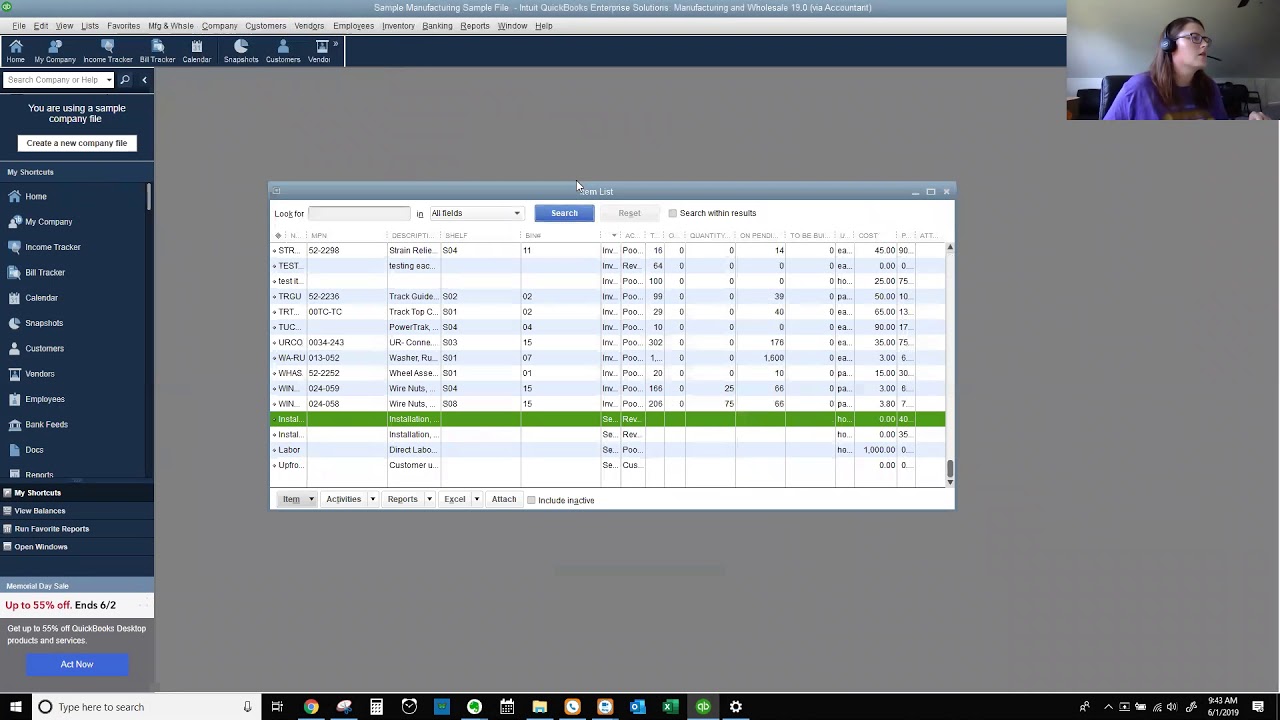Open My Company in the sidebar shortcuts
Image resolution: width=1280 pixels, height=720 pixels.
pos(48,222)
